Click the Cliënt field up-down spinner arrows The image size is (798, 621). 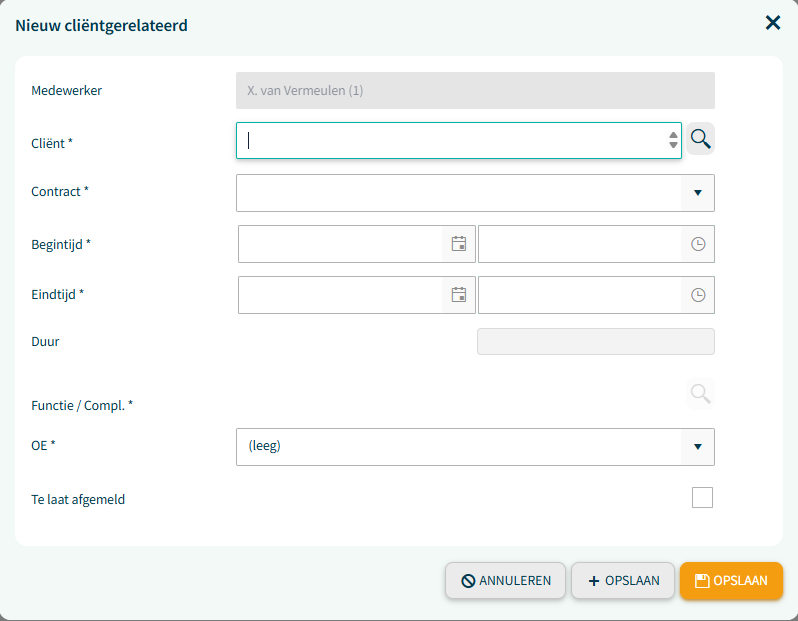[673, 140]
